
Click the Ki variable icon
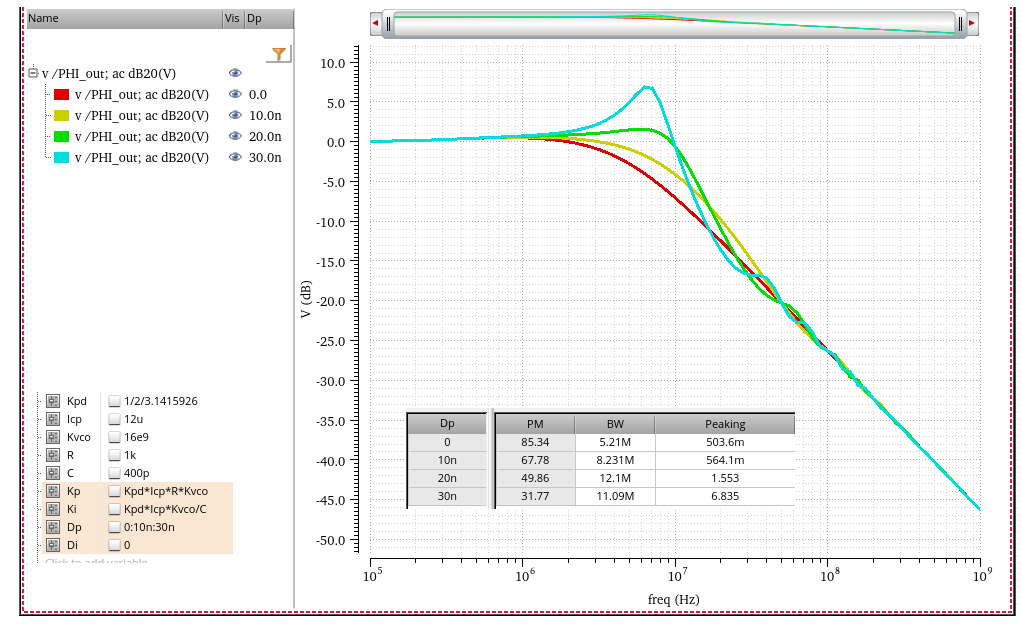coord(53,509)
